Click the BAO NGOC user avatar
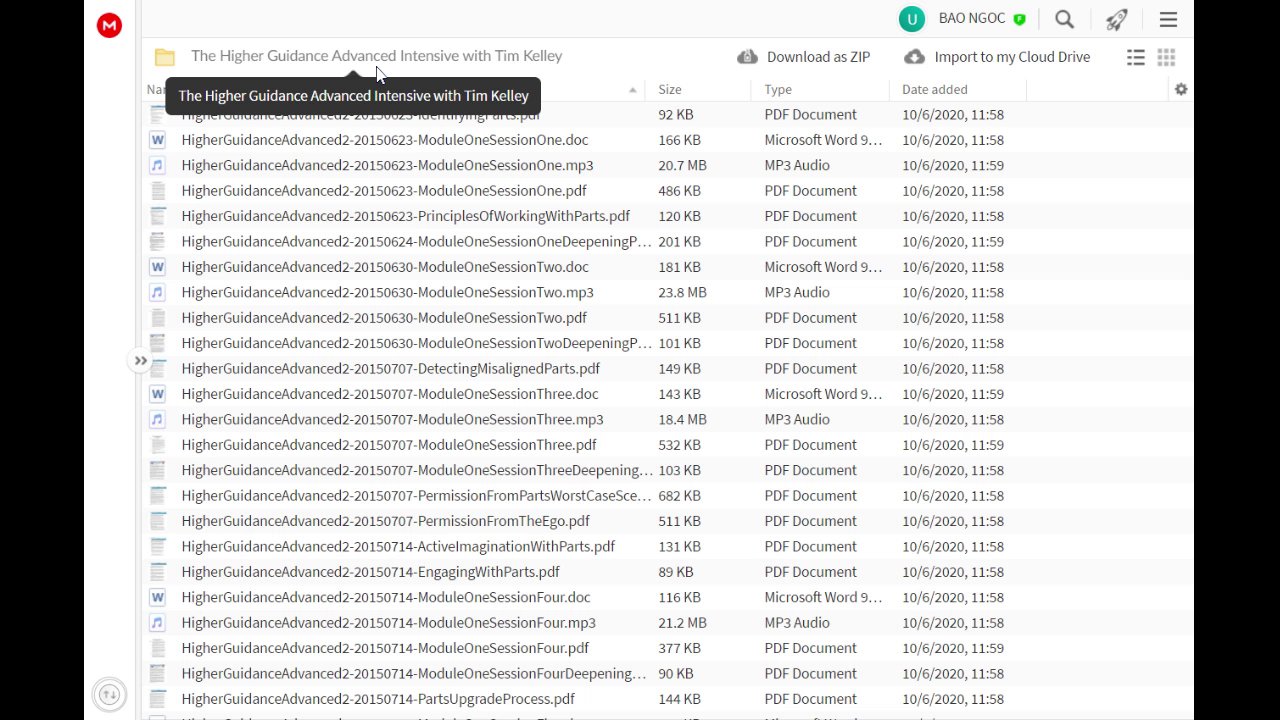 [911, 19]
